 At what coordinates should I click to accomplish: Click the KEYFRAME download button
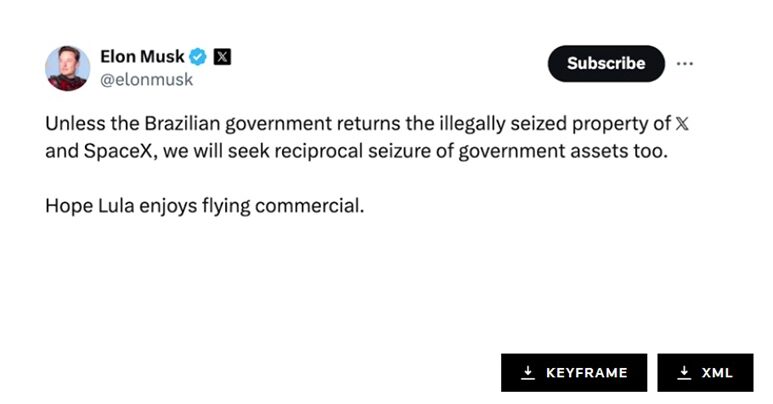574,373
